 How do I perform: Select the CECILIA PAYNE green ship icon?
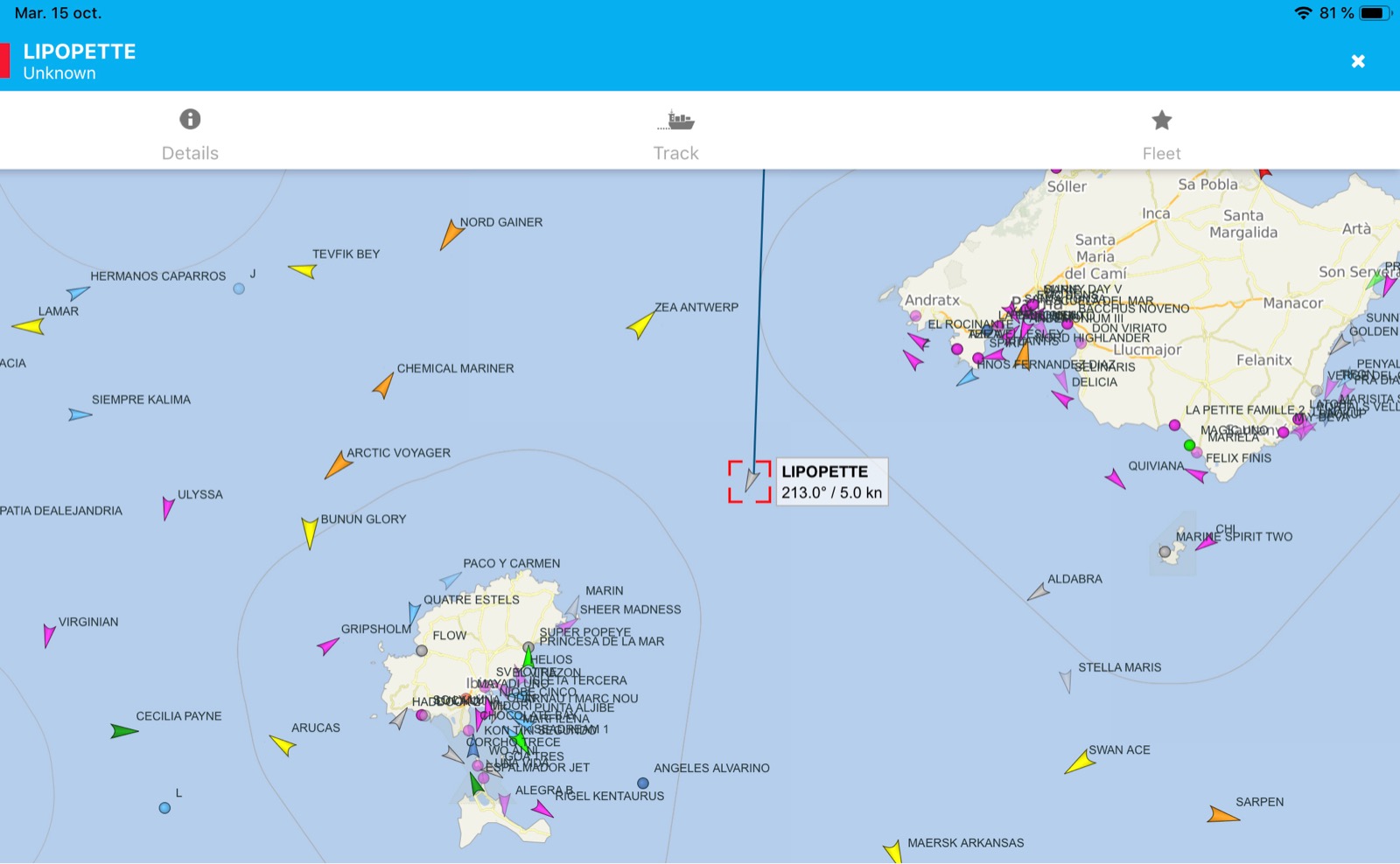click(x=123, y=730)
